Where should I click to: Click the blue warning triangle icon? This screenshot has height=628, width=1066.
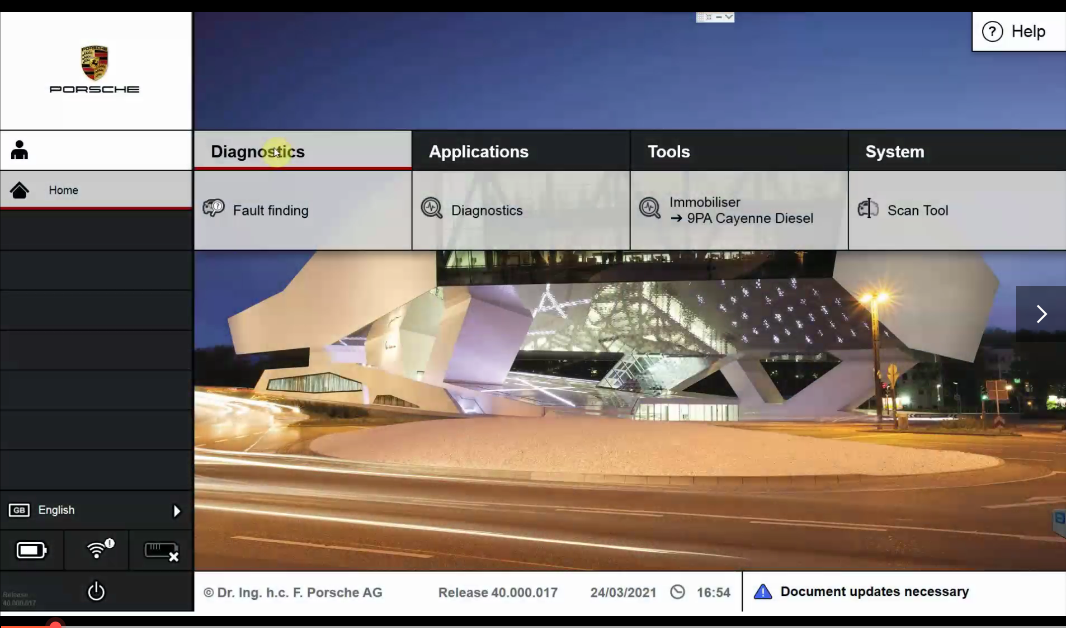pos(763,592)
